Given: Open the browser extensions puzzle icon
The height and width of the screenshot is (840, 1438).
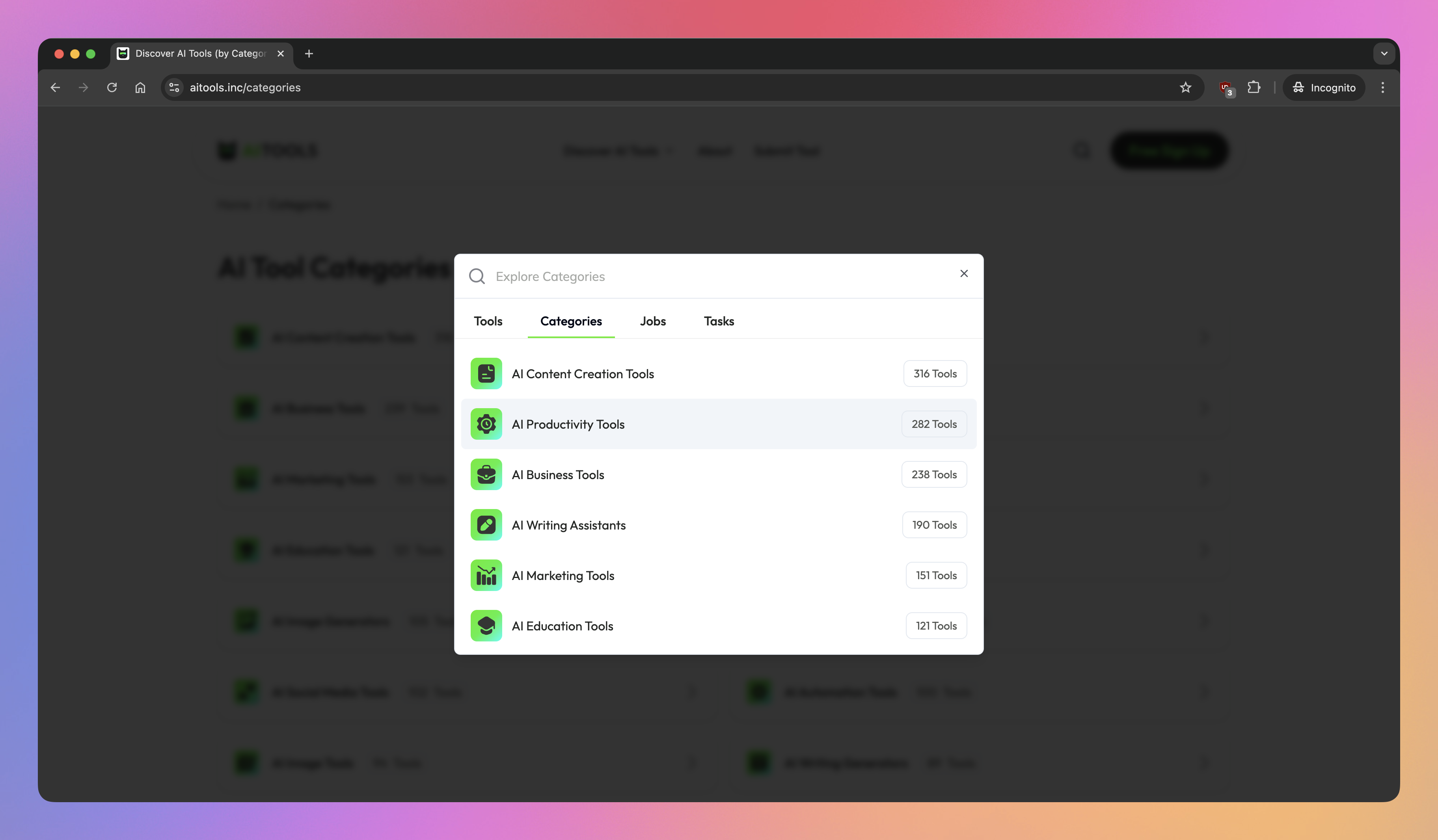Looking at the screenshot, I should tap(1254, 87).
